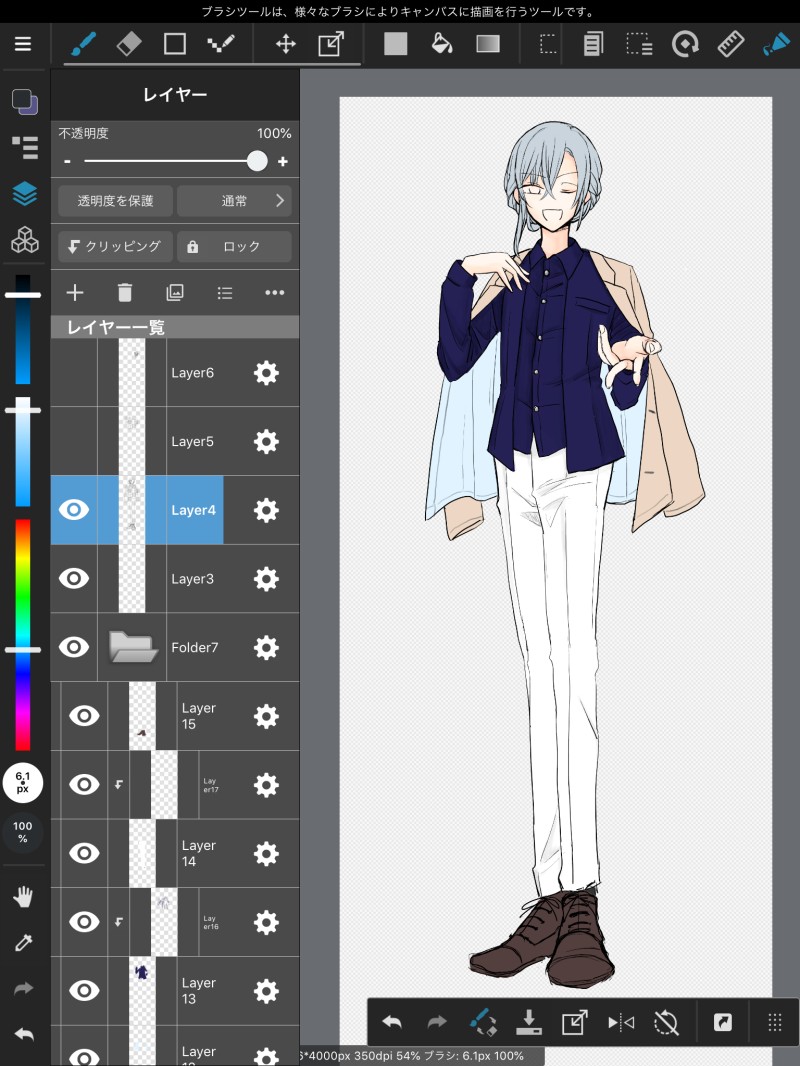Image resolution: width=800 pixels, height=1066 pixels.
Task: Open the materials cube icon
Action: 24,239
